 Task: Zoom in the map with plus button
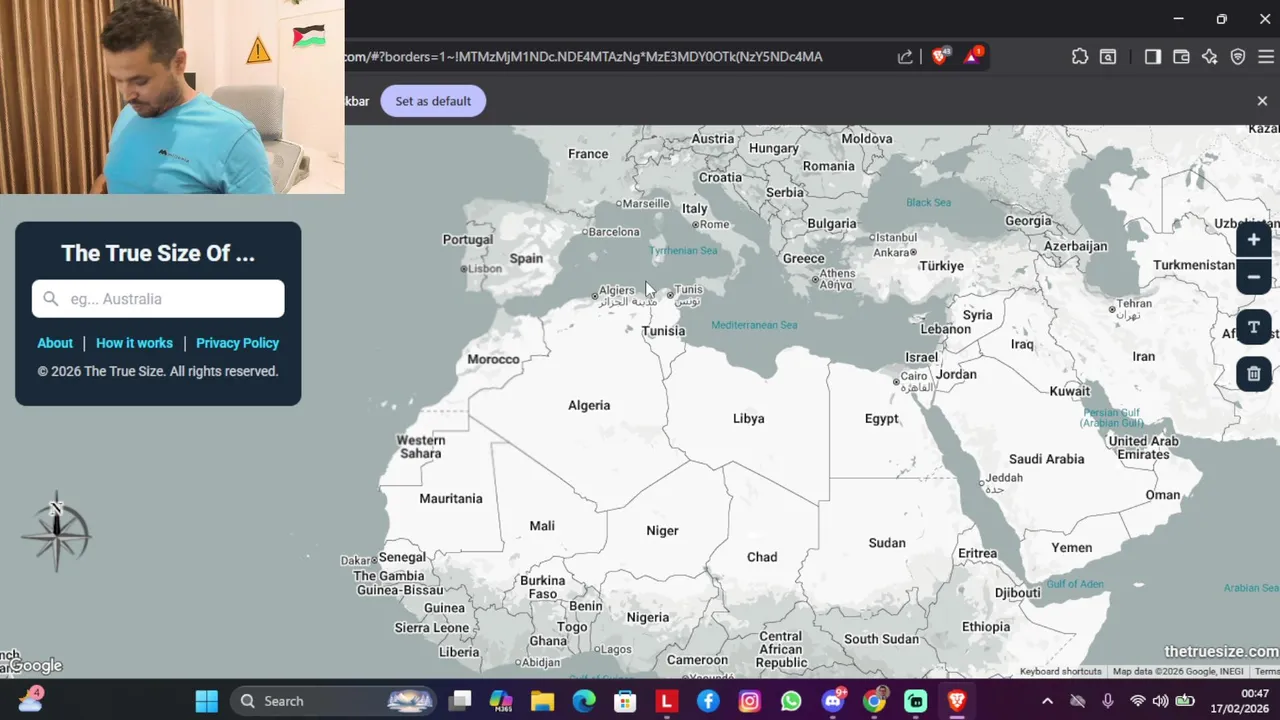coord(1253,240)
